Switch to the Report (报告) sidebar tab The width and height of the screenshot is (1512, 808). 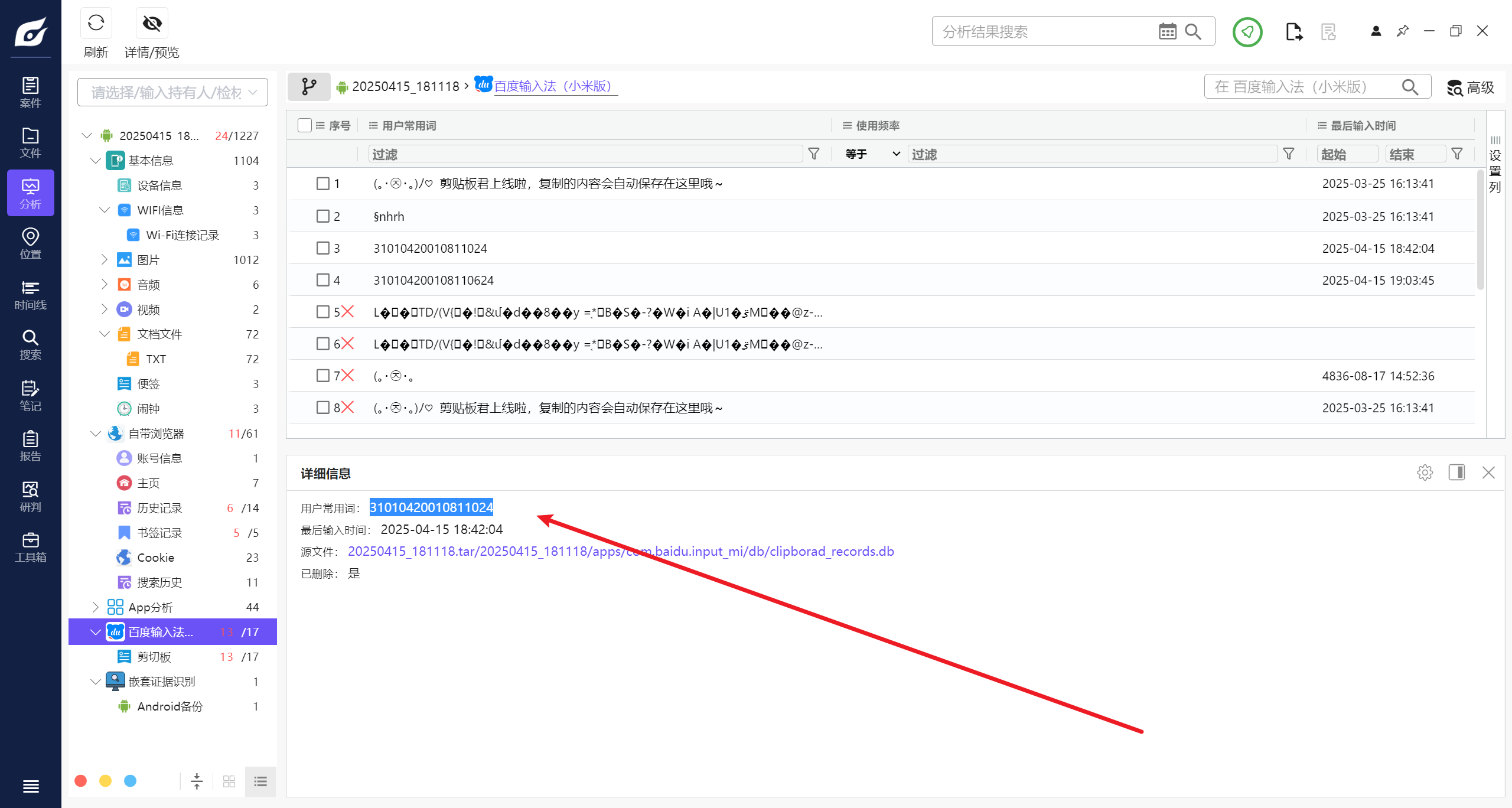point(30,446)
